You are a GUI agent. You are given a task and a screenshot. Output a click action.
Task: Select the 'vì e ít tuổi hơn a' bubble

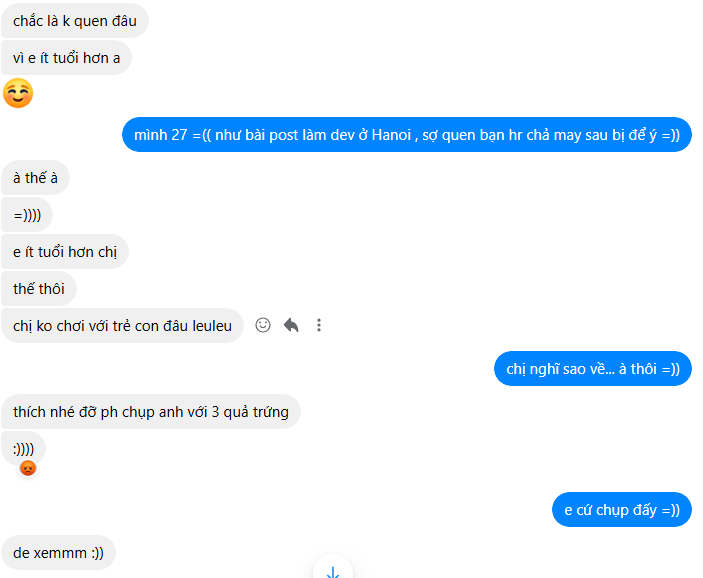tap(66, 58)
